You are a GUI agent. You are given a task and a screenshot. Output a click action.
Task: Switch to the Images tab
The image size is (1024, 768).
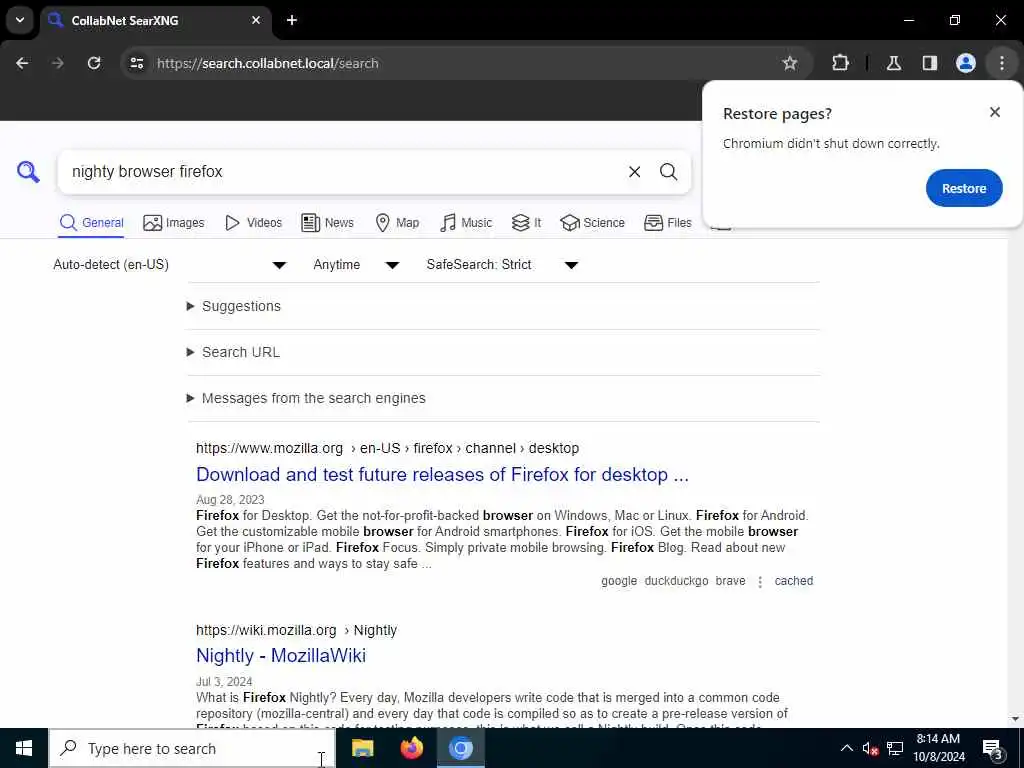click(174, 223)
